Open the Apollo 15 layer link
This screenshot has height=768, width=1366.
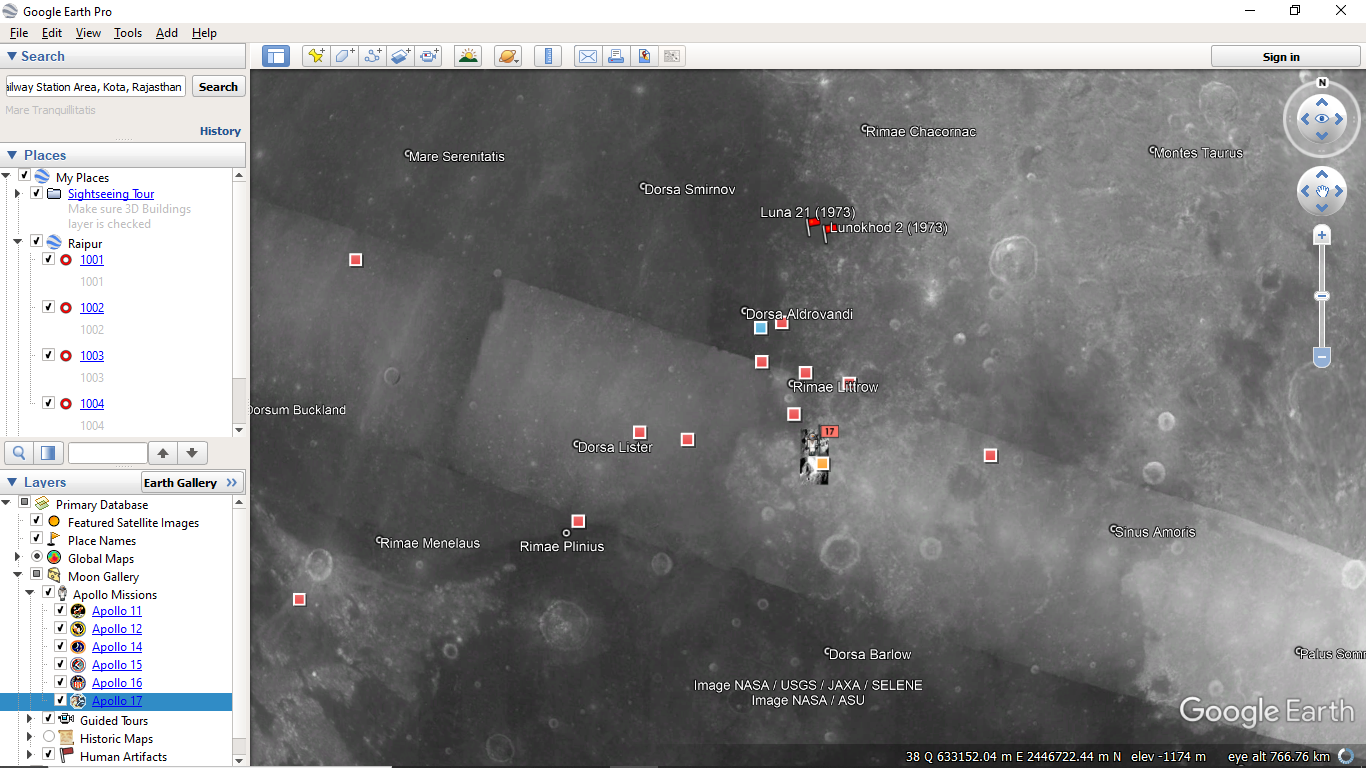coord(117,665)
